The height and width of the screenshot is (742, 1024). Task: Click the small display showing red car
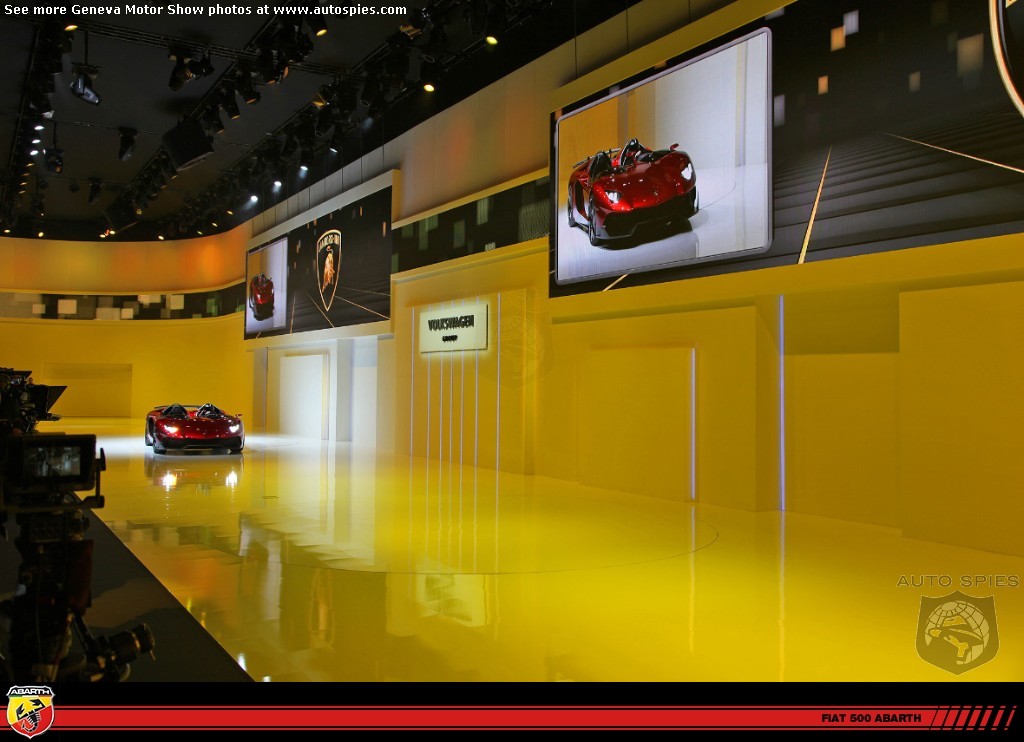click(x=266, y=286)
